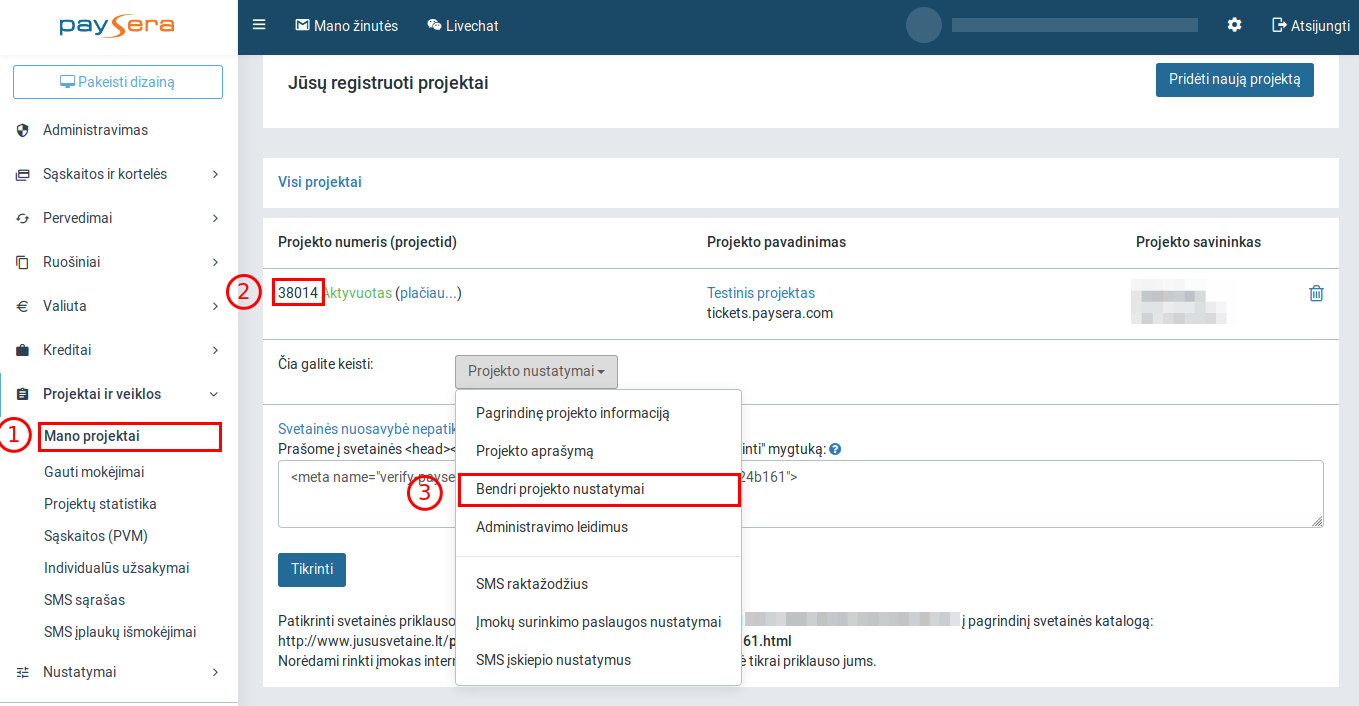1359x706 pixels.
Task: Expand the Pervedimai chevron
Action: [x=215, y=218]
